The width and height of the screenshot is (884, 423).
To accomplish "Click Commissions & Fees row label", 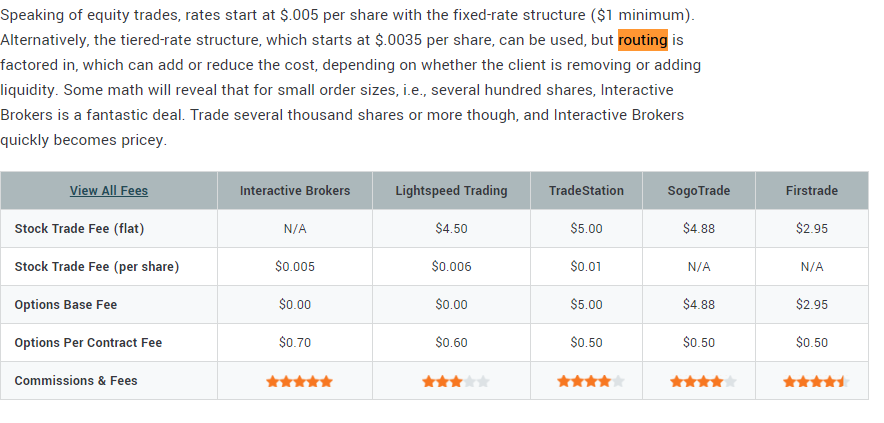I will coord(76,381).
